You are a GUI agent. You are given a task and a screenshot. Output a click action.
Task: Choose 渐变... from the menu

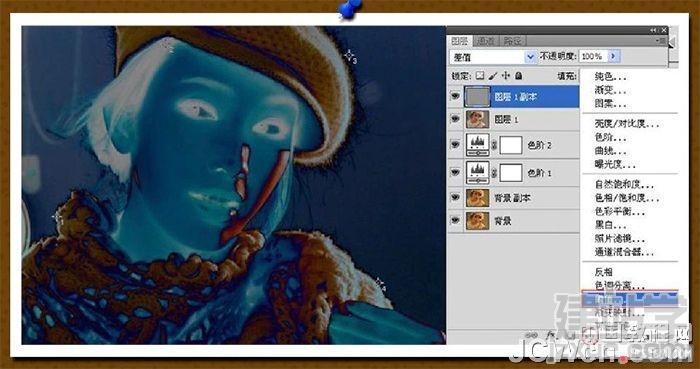tap(610, 90)
